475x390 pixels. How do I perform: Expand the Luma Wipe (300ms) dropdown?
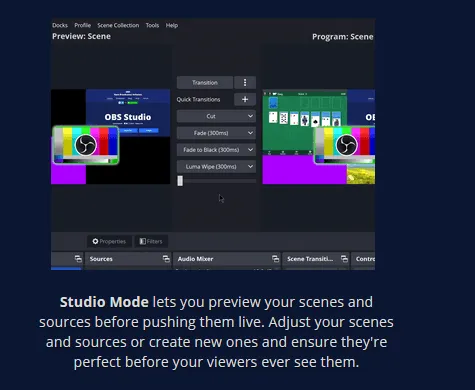tap(216, 167)
